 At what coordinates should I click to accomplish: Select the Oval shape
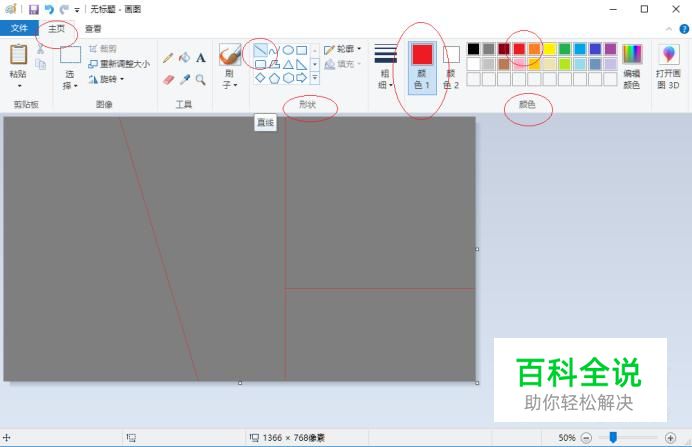click(x=288, y=50)
